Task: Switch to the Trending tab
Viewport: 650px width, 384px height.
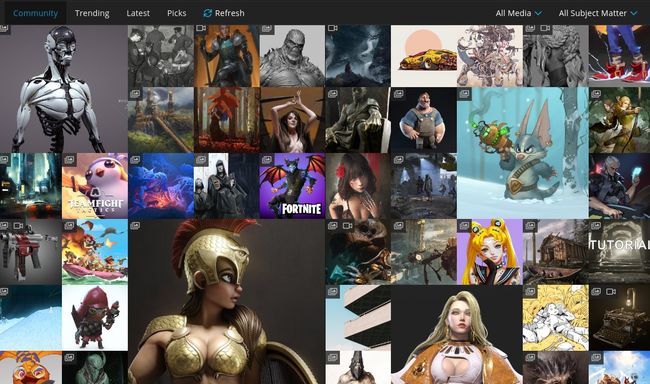Action: [x=92, y=13]
